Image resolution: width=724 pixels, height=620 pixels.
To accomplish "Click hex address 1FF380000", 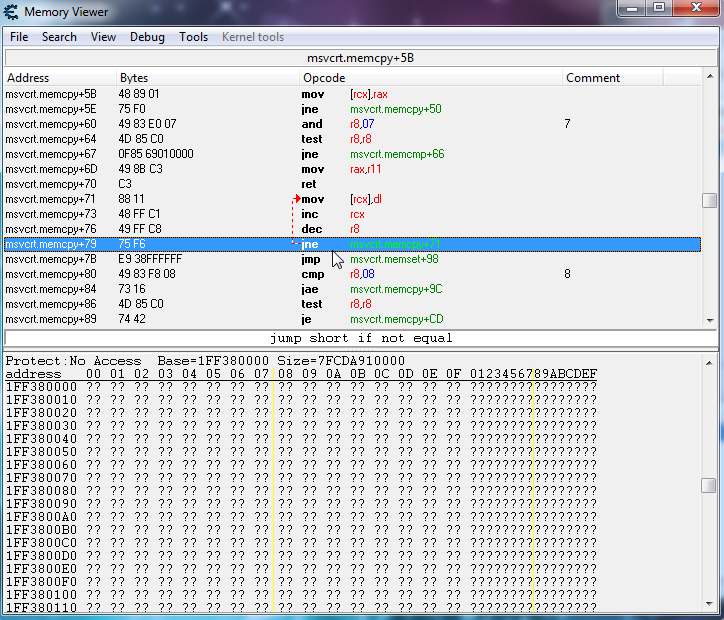I will 41,387.
